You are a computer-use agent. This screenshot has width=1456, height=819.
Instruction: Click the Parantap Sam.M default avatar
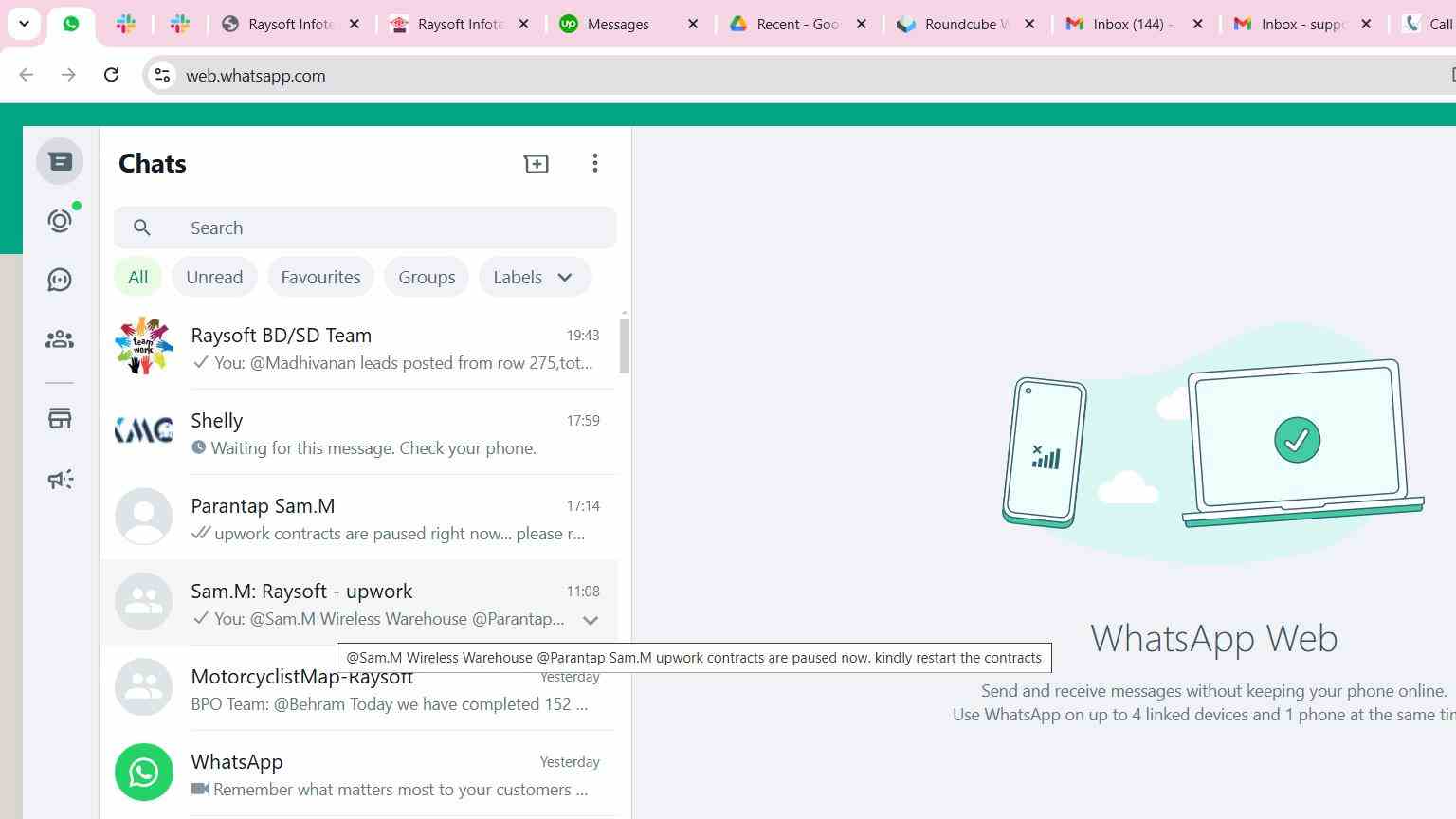pos(144,517)
